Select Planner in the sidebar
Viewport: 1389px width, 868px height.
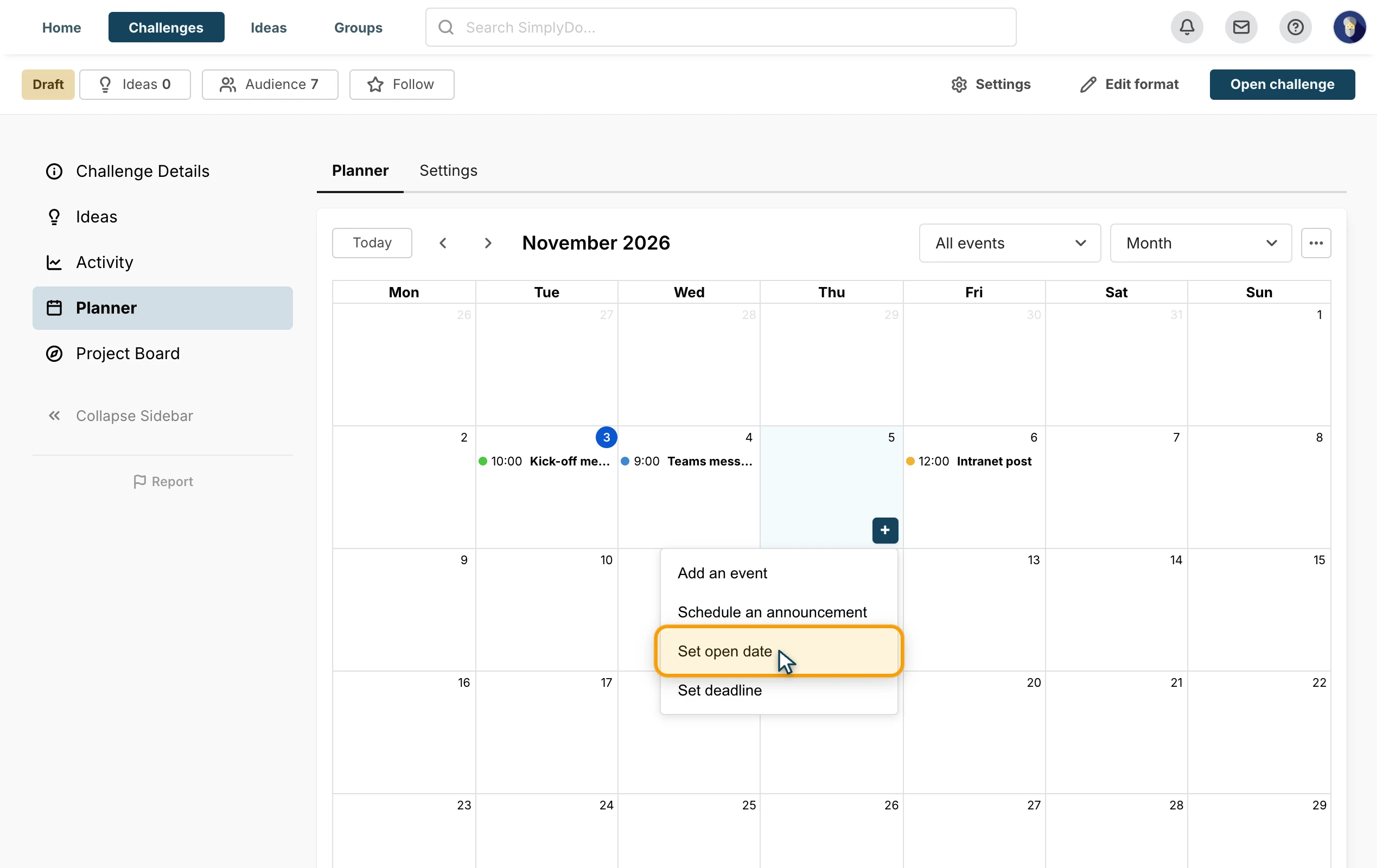click(162, 308)
